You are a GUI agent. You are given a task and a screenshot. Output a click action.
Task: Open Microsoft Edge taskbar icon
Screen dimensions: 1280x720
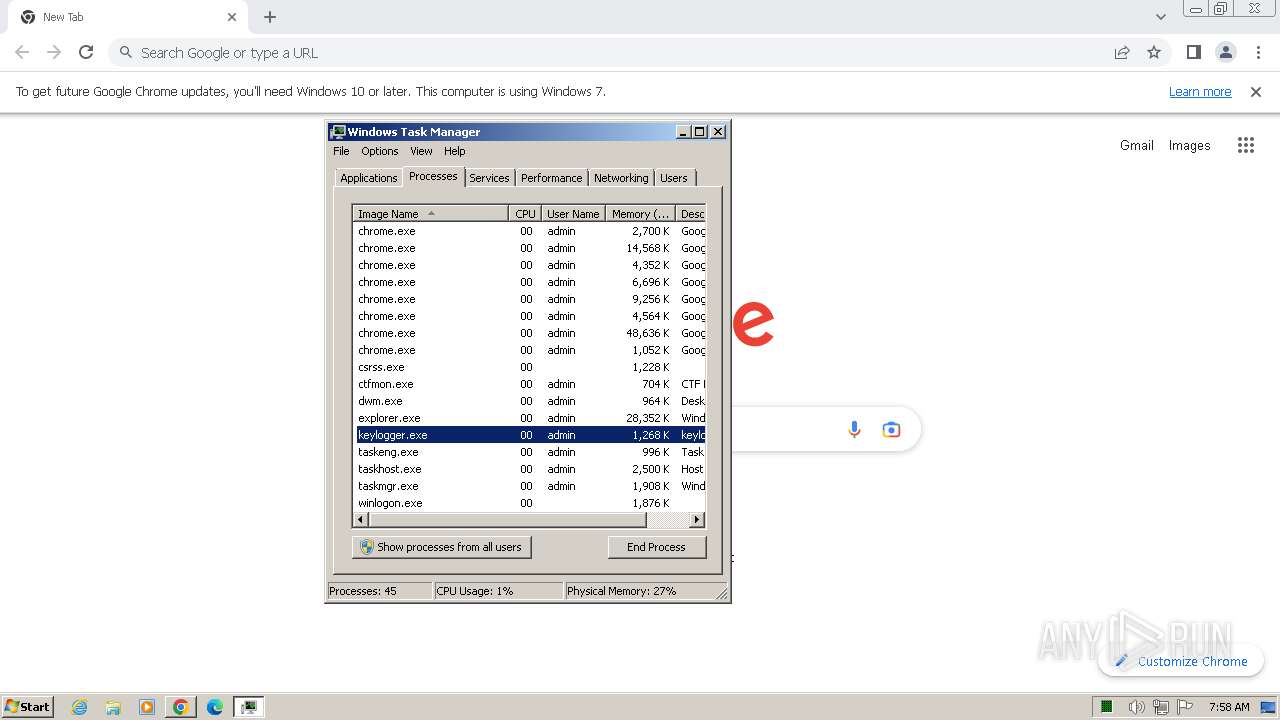[214, 707]
